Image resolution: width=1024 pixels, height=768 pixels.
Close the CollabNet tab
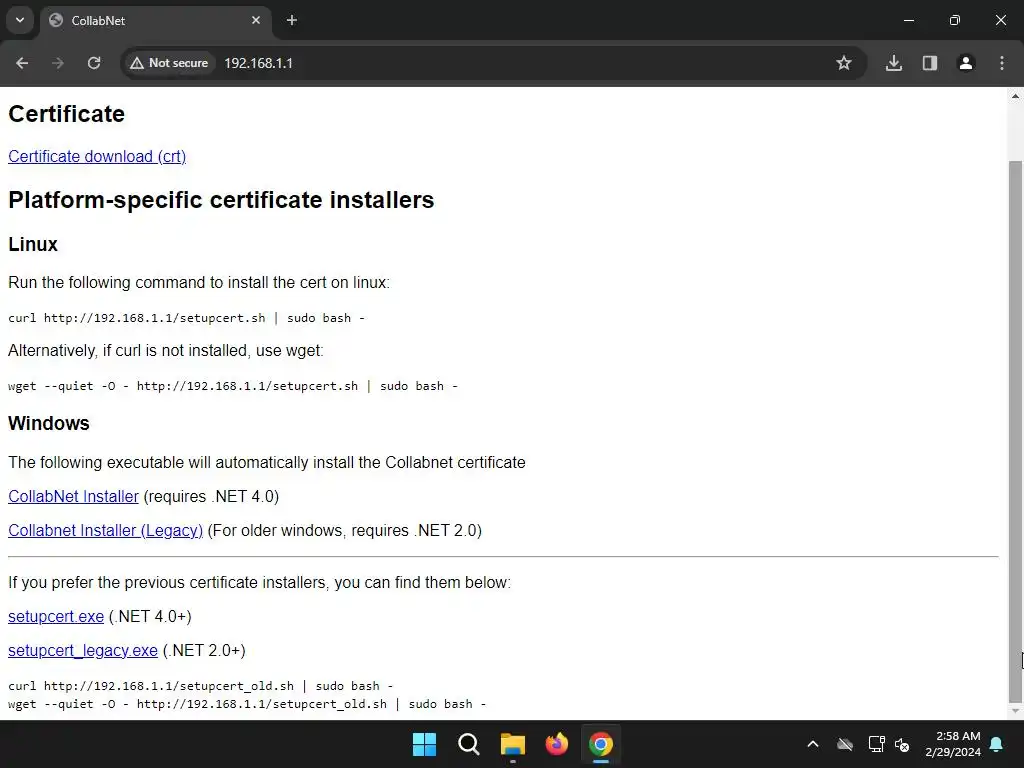(256, 20)
